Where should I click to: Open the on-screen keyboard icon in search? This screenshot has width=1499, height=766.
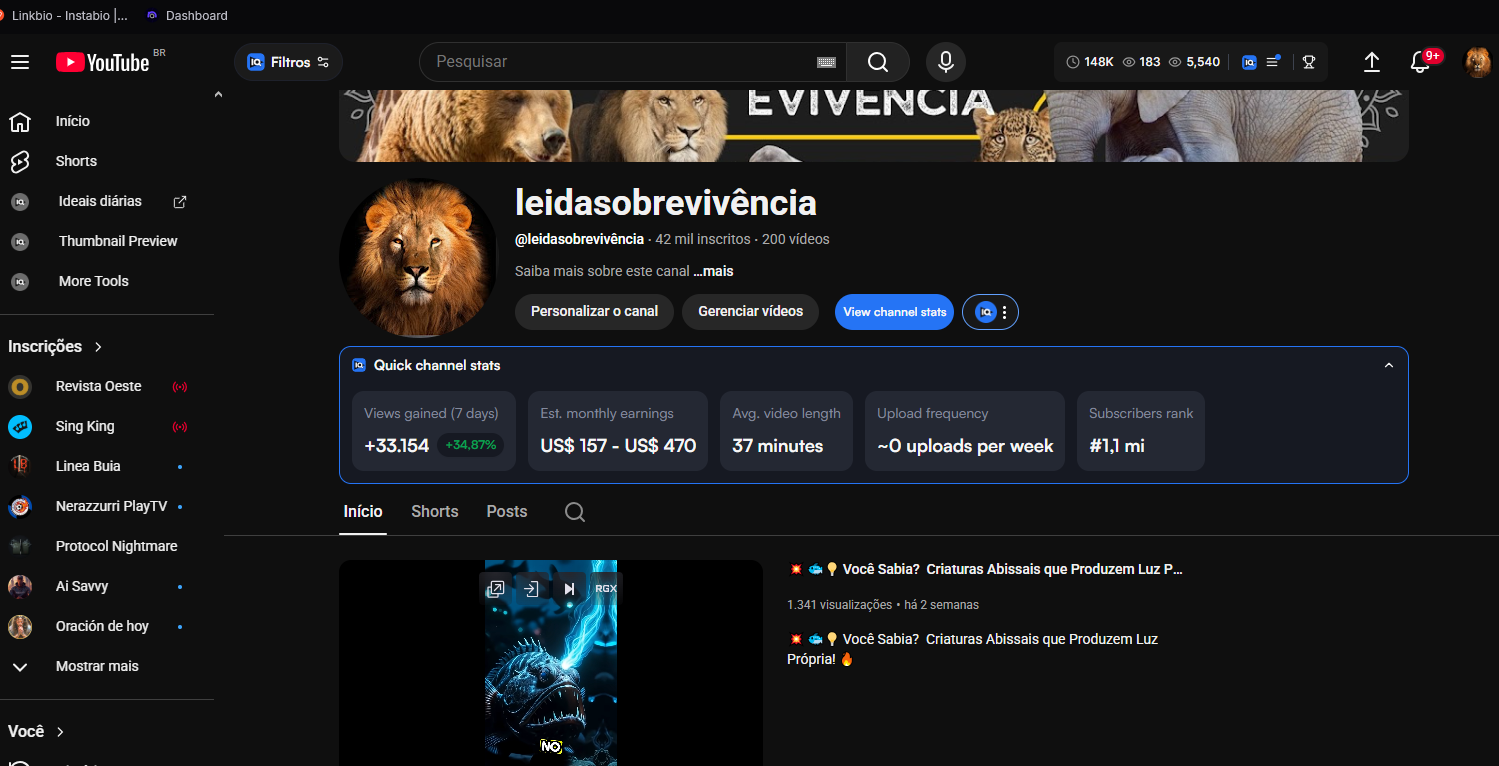point(826,62)
